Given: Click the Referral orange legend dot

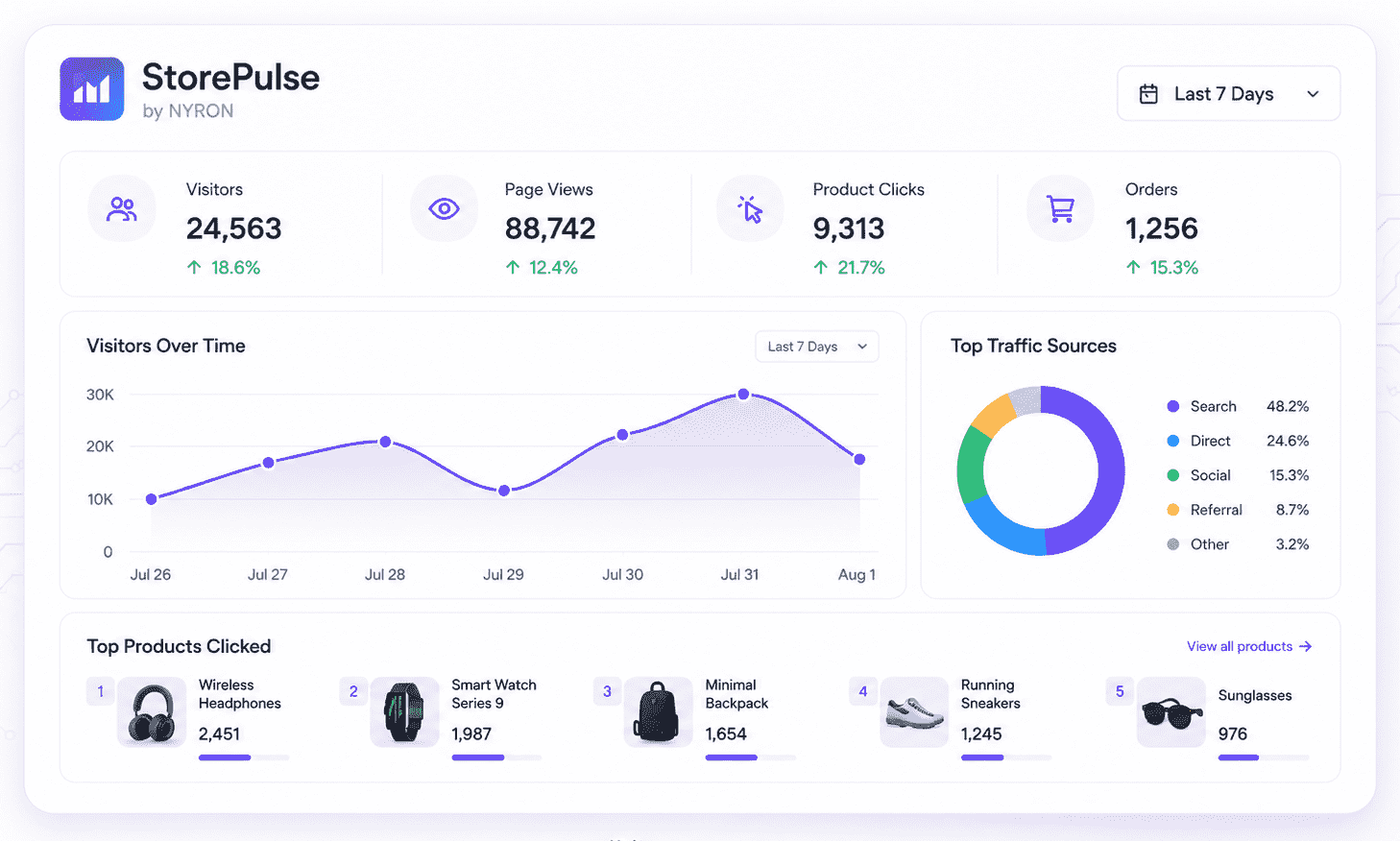Looking at the screenshot, I should pos(1172,510).
